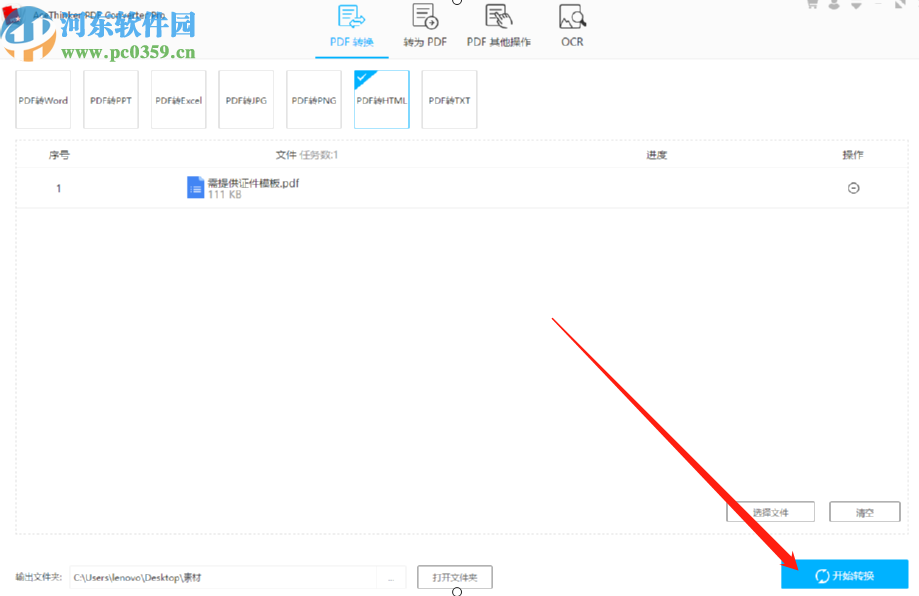The image size is (919, 596).
Task: Click the 清空 button
Action: pyautogui.click(x=864, y=512)
